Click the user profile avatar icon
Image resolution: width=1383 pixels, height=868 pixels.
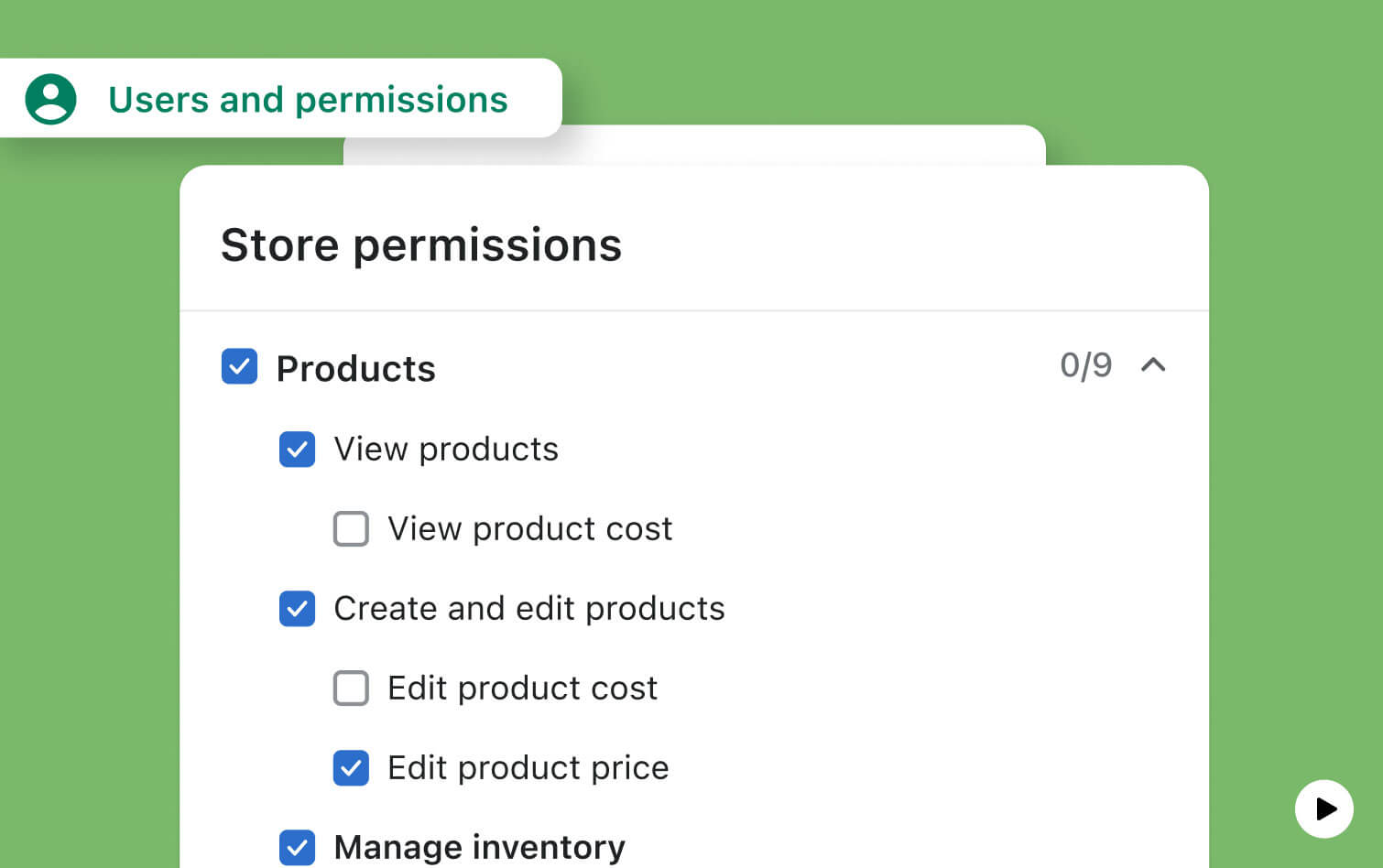pyautogui.click(x=50, y=99)
